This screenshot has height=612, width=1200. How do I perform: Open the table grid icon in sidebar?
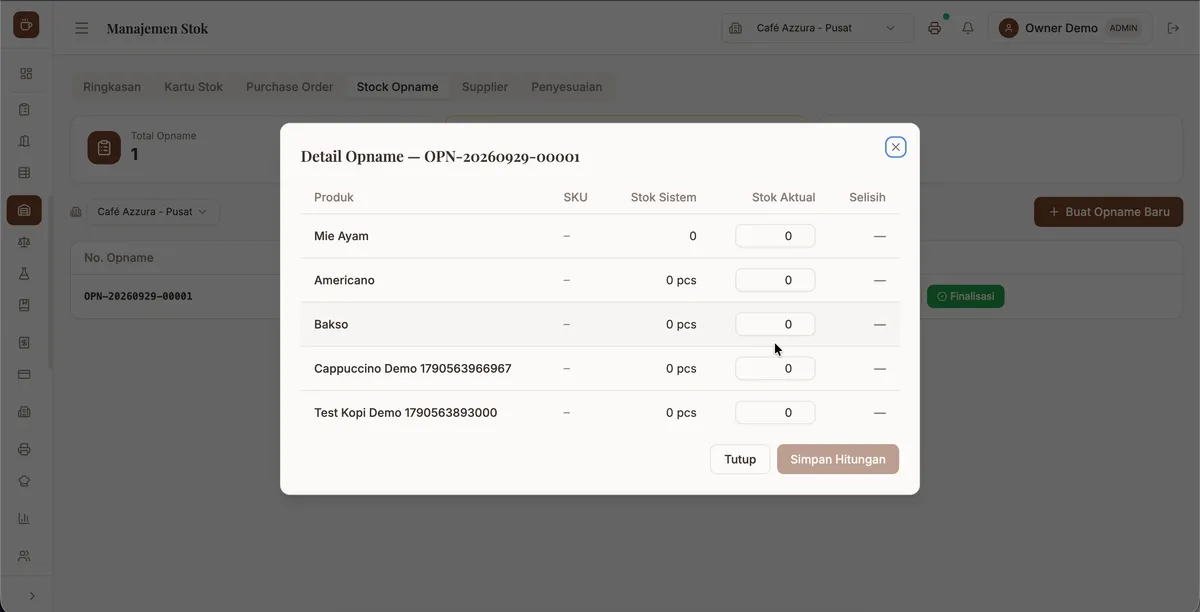(25, 173)
